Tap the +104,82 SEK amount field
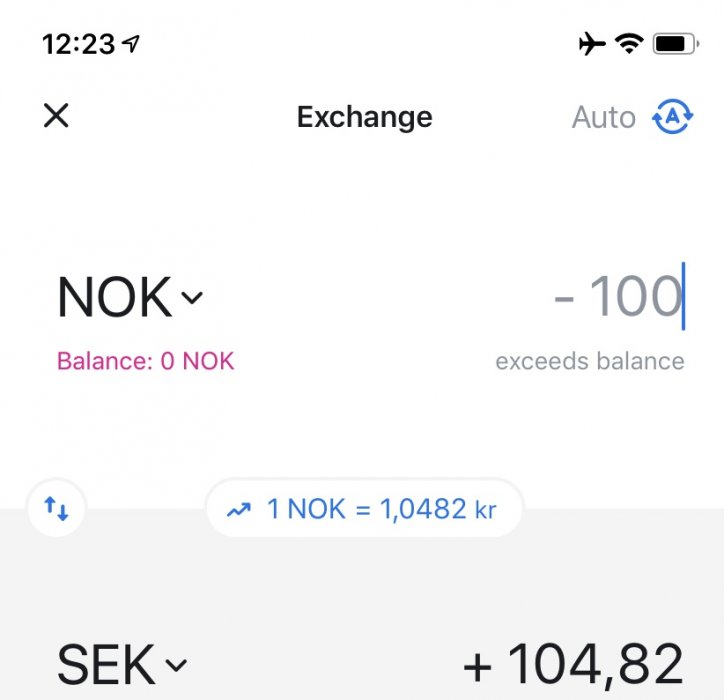The width and height of the screenshot is (724, 700). pos(573,664)
